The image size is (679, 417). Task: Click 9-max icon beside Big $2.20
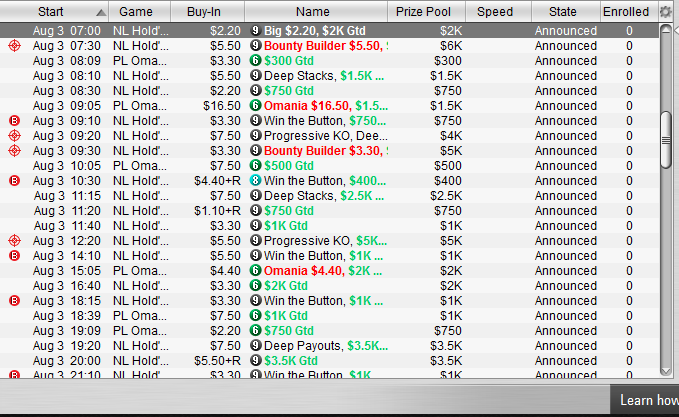(x=255, y=30)
